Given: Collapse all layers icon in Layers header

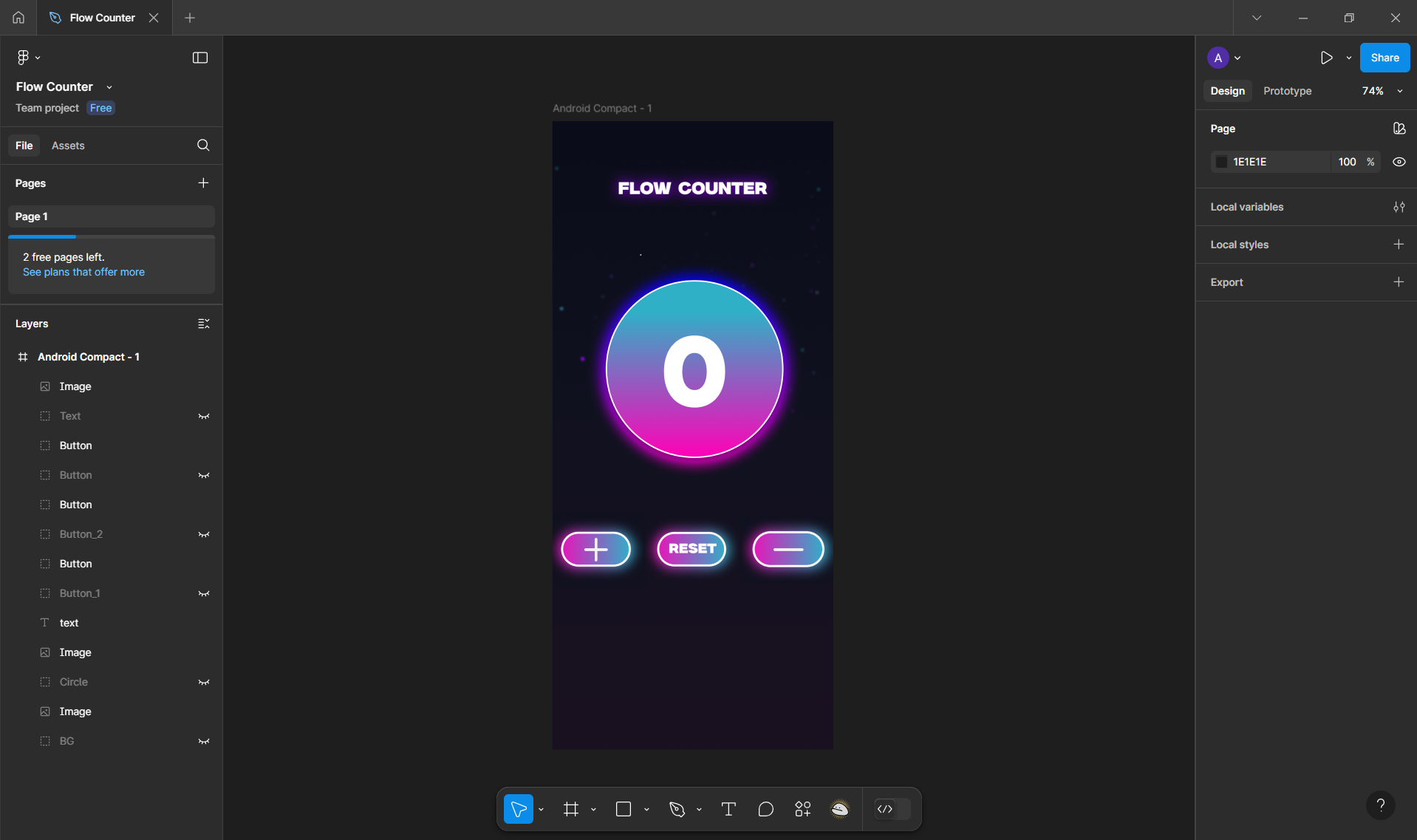Looking at the screenshot, I should tap(204, 324).
